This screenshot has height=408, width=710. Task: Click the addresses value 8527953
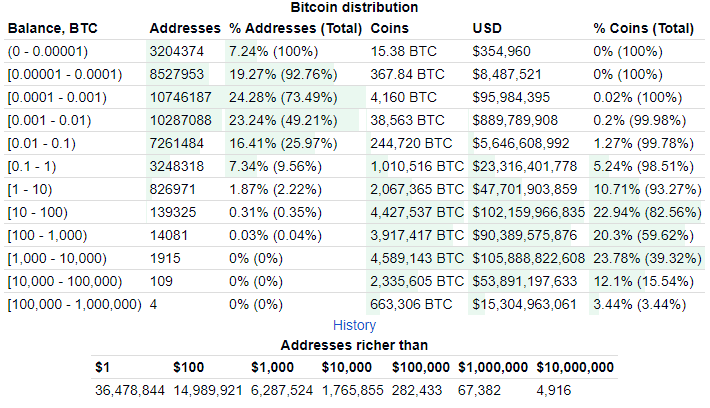[177, 74]
